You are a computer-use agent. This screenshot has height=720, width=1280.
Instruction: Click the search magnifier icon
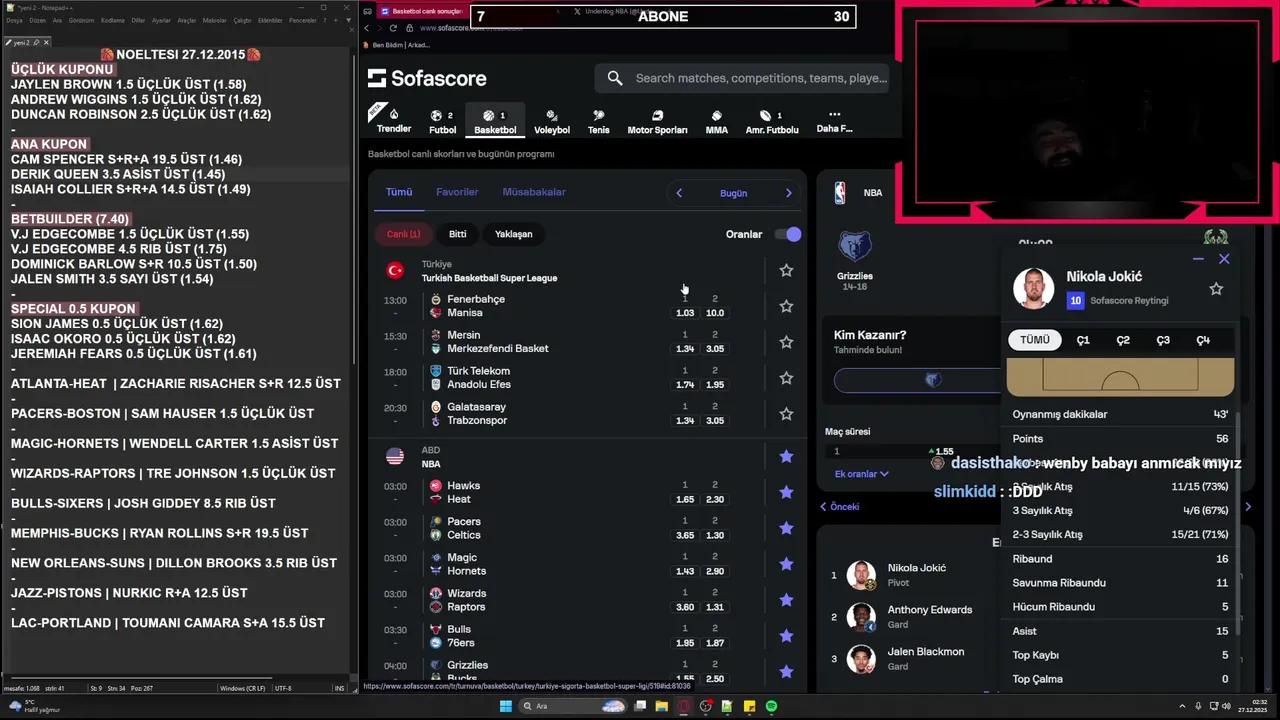615,78
